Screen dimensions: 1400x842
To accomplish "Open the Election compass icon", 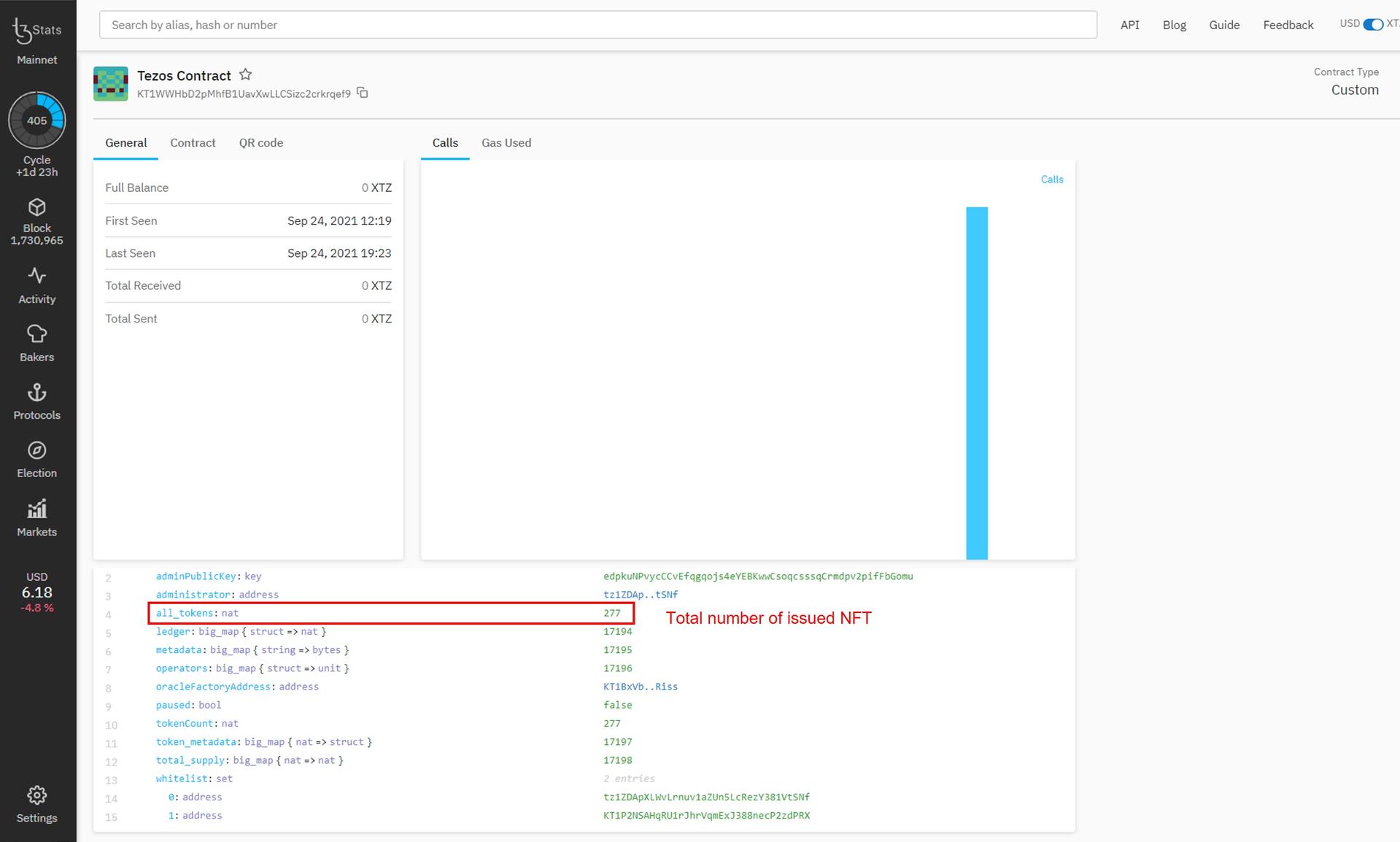I will click(x=36, y=452).
